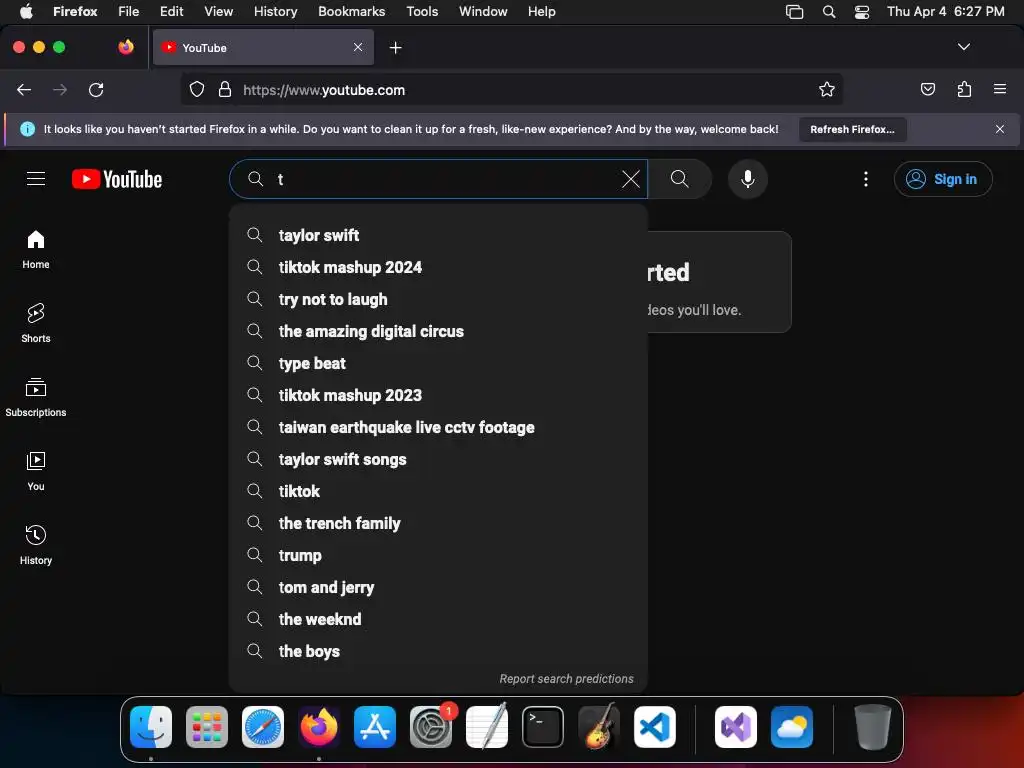Click the Sign in button
The image size is (1024, 768).
pos(942,179)
